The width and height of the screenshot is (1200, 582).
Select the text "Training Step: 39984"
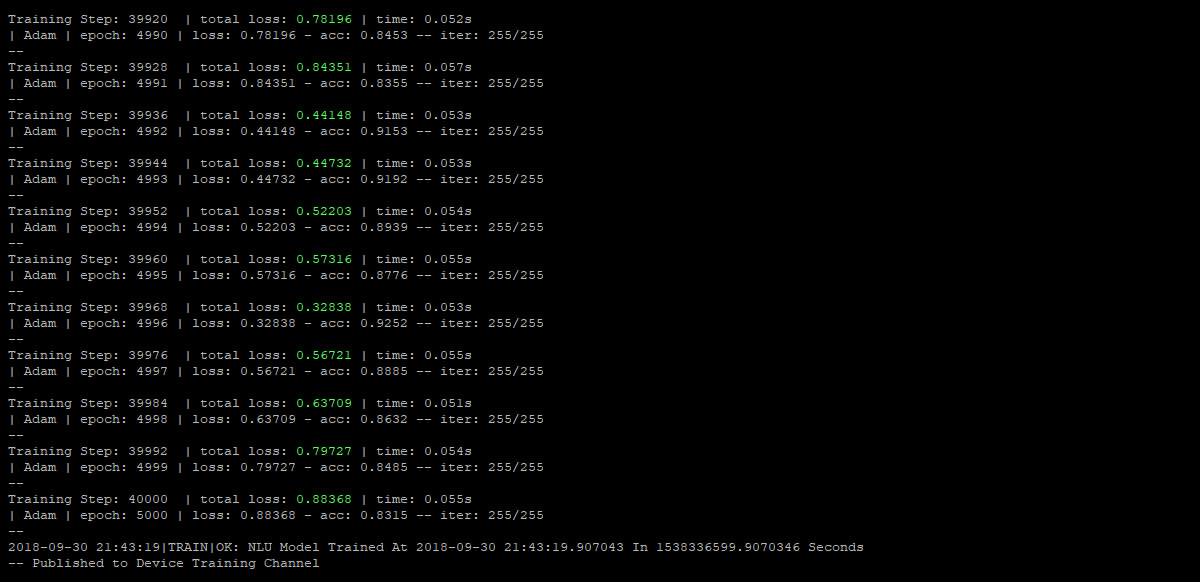[88, 403]
